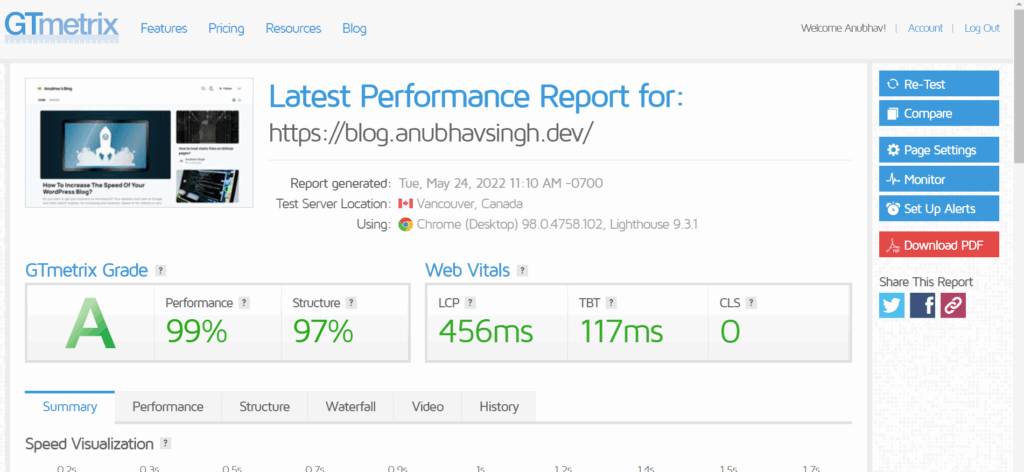Click the Canada flag icon
1024x472 pixels.
pyautogui.click(x=406, y=204)
